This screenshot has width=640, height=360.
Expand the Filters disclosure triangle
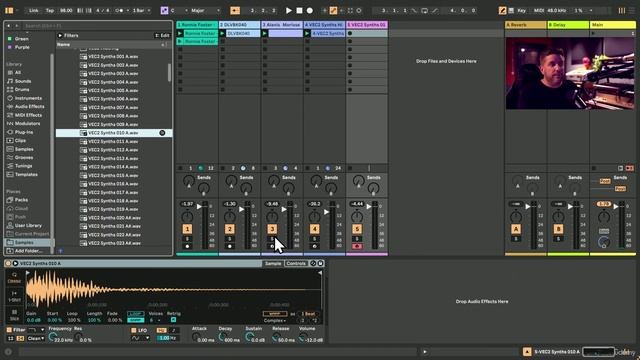click(x=60, y=36)
